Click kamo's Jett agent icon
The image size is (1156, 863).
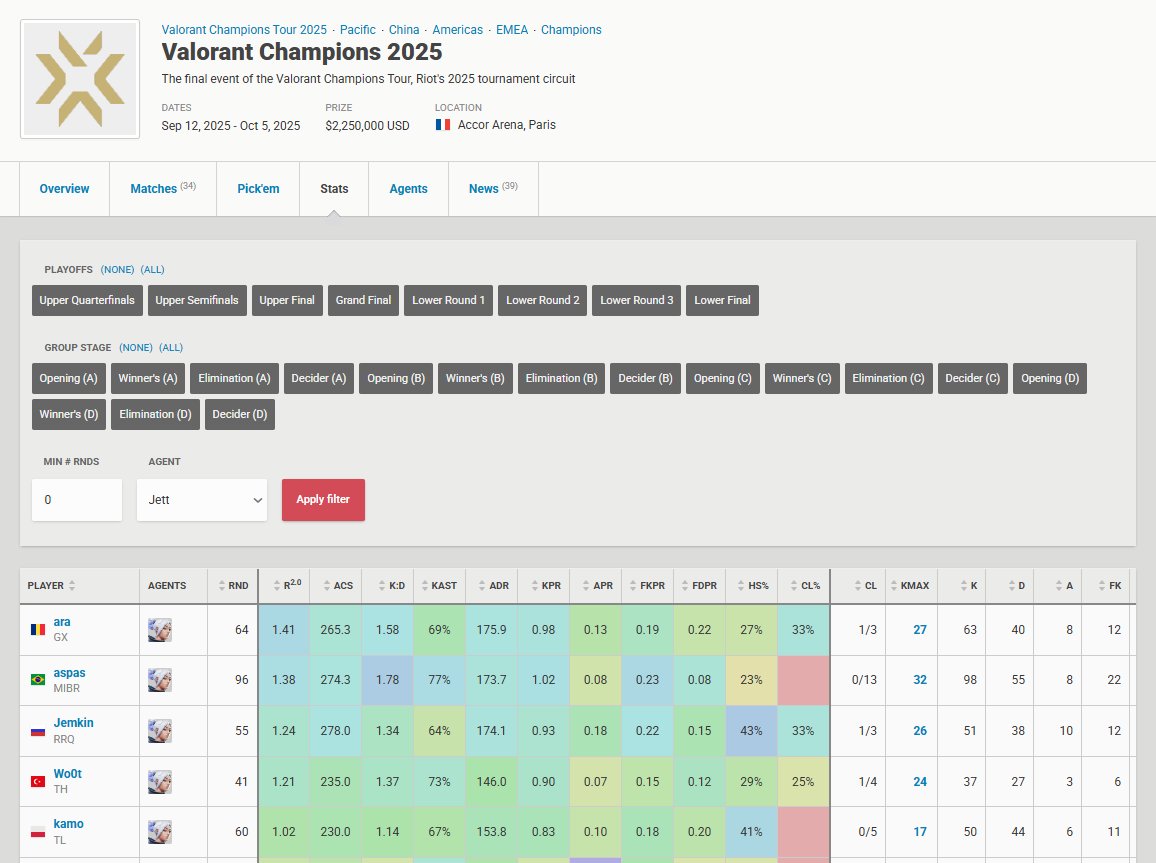[159, 832]
